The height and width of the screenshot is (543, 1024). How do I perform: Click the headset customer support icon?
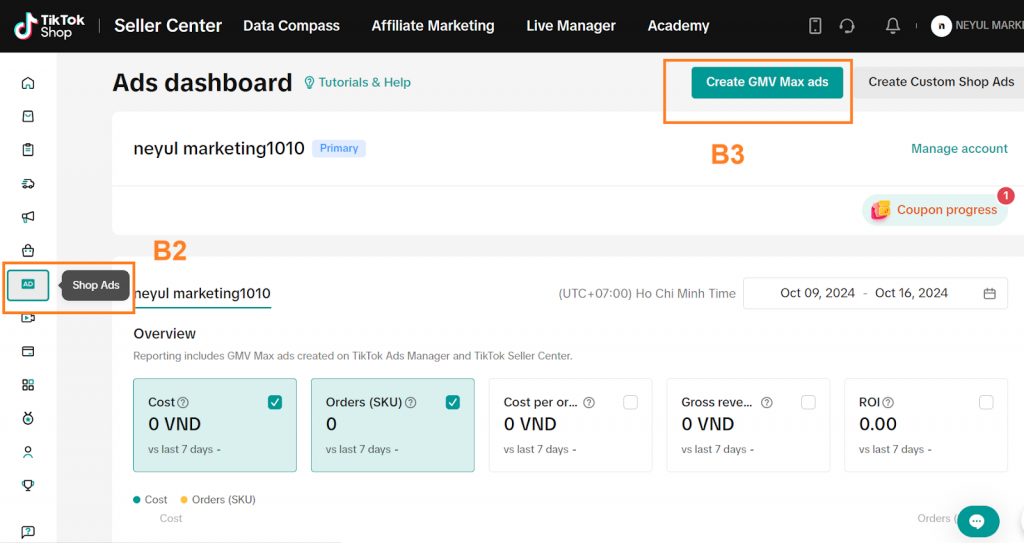click(847, 26)
